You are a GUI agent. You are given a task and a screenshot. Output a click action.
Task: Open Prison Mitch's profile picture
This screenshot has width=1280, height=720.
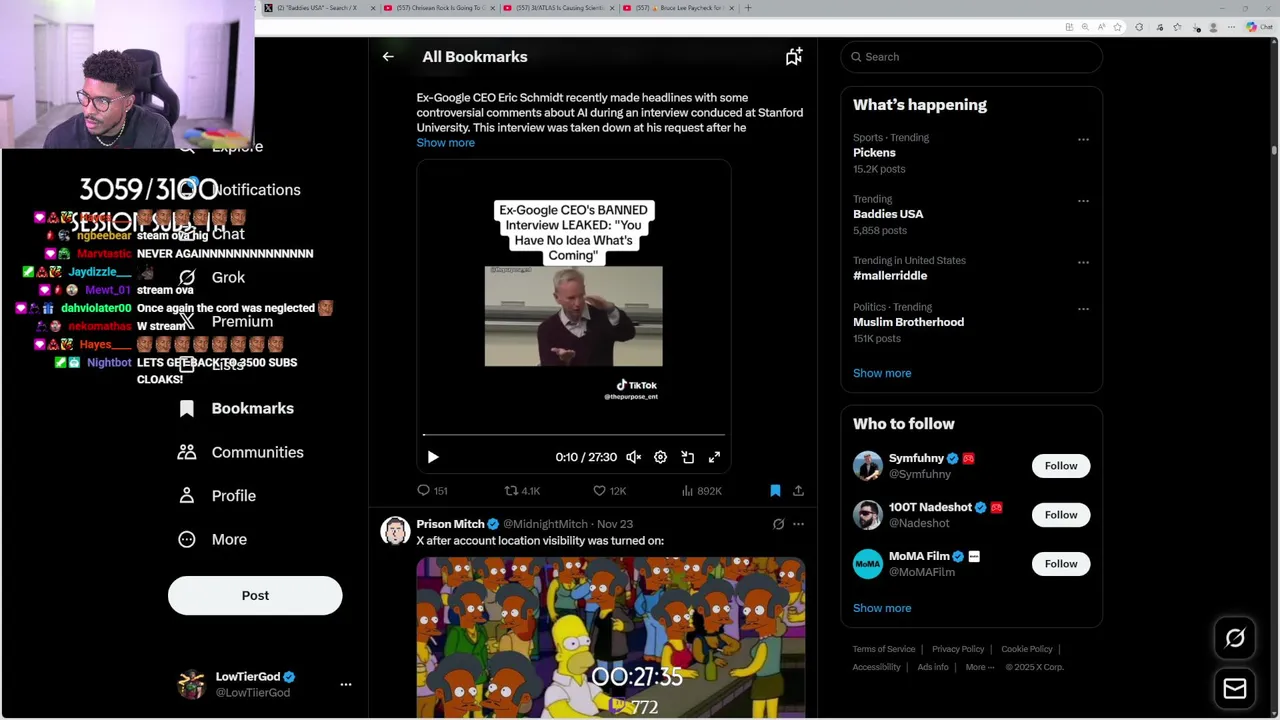point(395,531)
